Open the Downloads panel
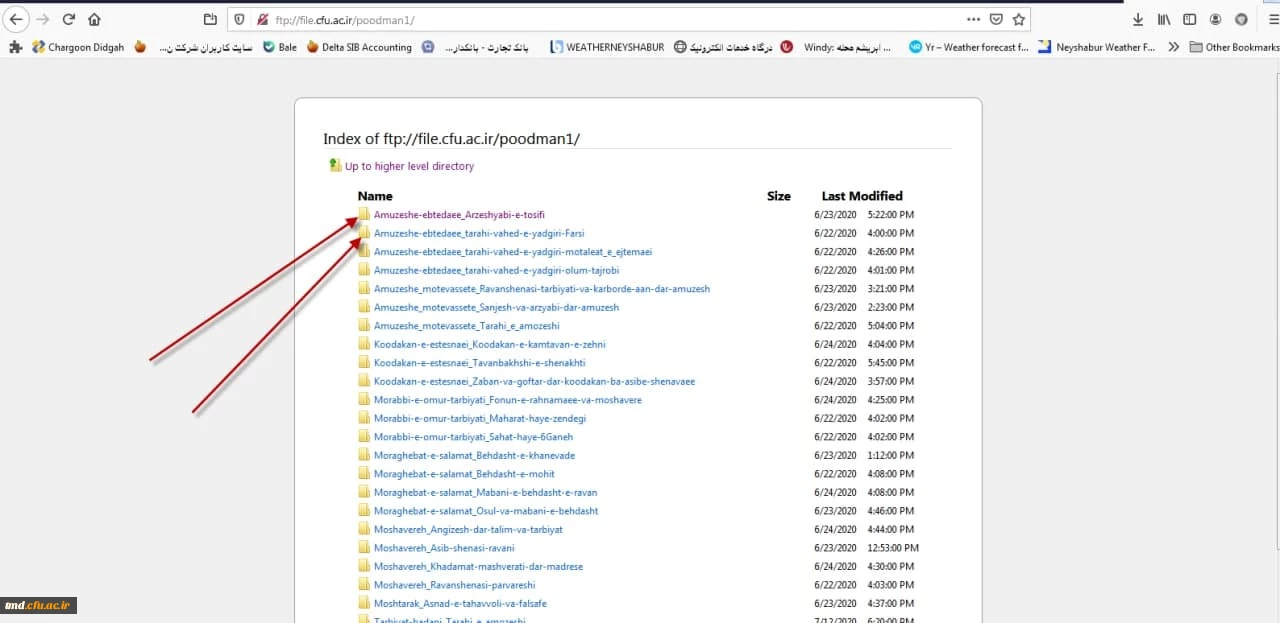Screen dimensions: 1280x623 click(1138, 19)
